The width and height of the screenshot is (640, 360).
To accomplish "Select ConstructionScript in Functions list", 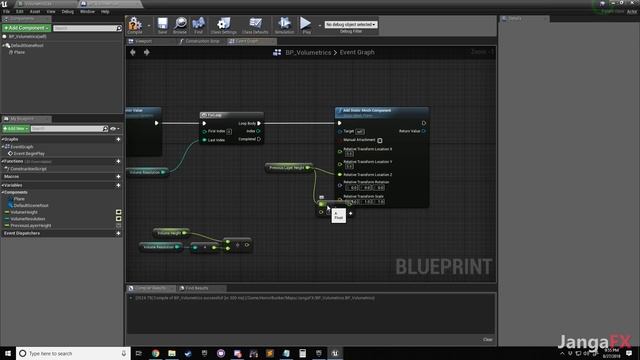I will click(28, 169).
